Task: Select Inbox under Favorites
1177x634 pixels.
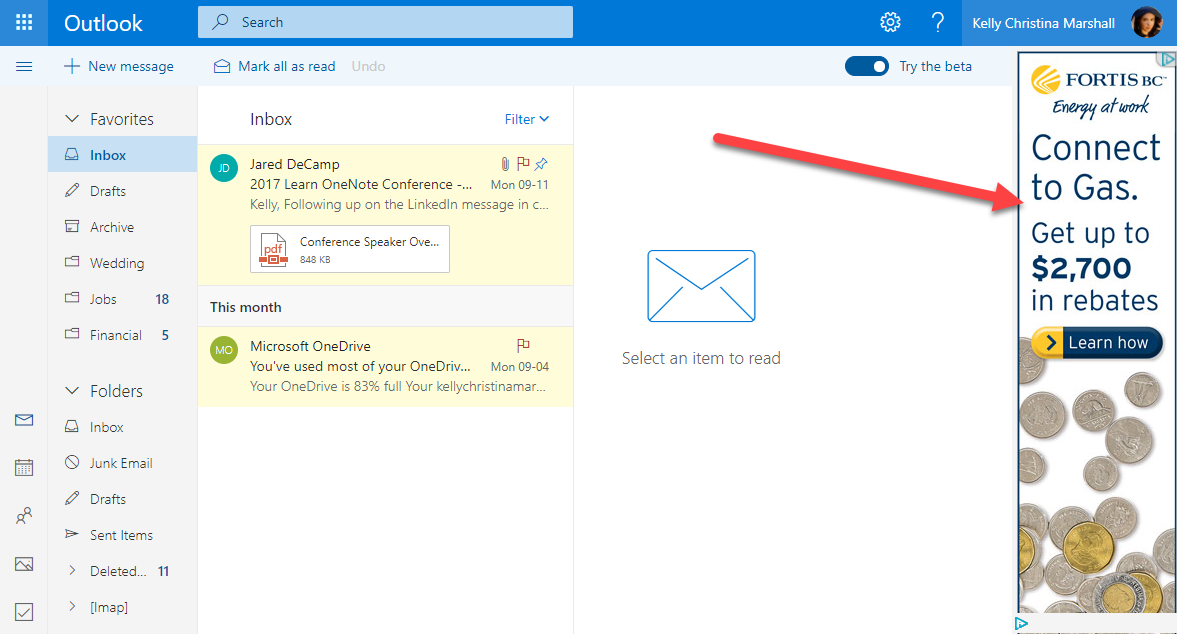Action: pos(122,155)
